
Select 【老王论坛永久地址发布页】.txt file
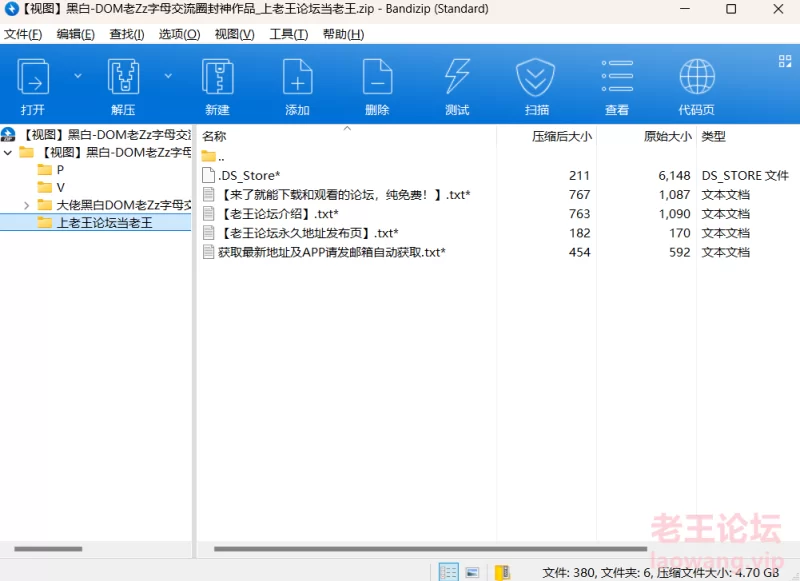coord(301,233)
